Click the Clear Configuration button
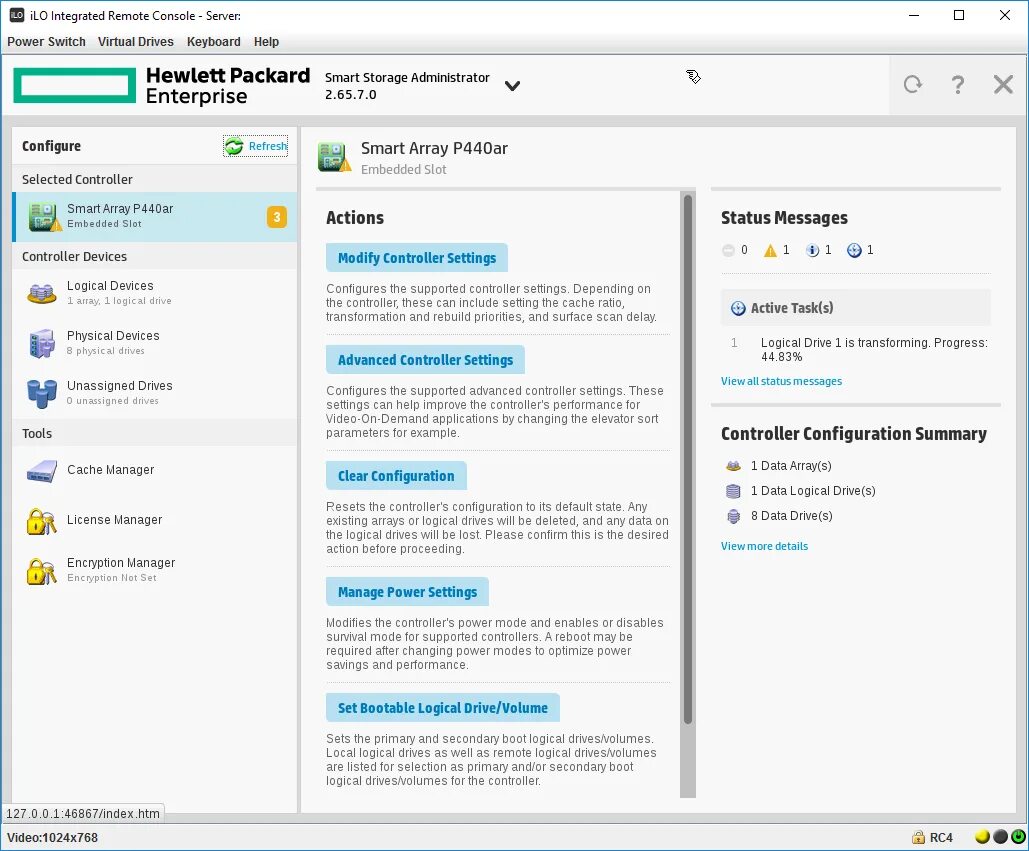The height and width of the screenshot is (851, 1029). (x=396, y=476)
